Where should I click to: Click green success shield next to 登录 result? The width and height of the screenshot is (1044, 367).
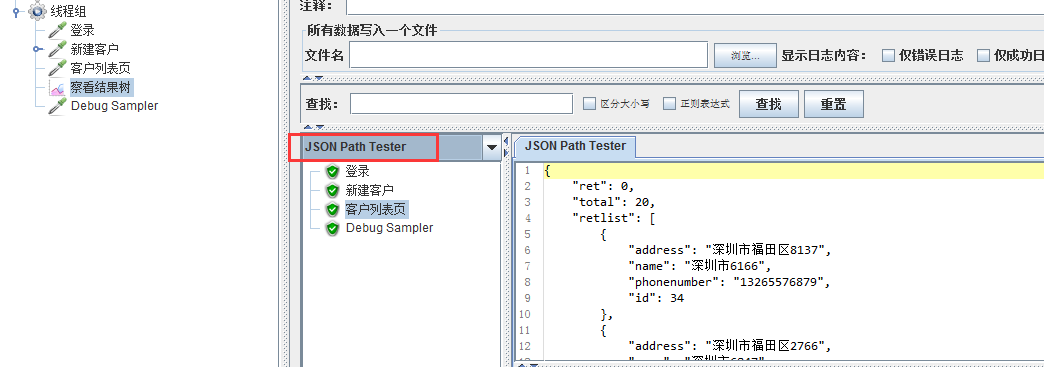coord(332,172)
